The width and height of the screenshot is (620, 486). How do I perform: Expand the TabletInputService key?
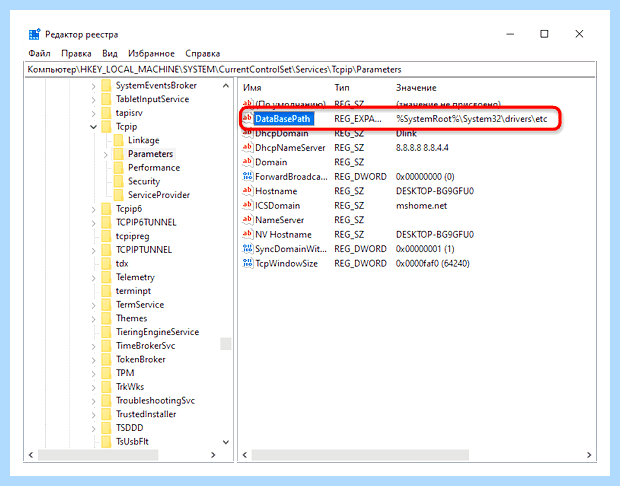point(93,100)
